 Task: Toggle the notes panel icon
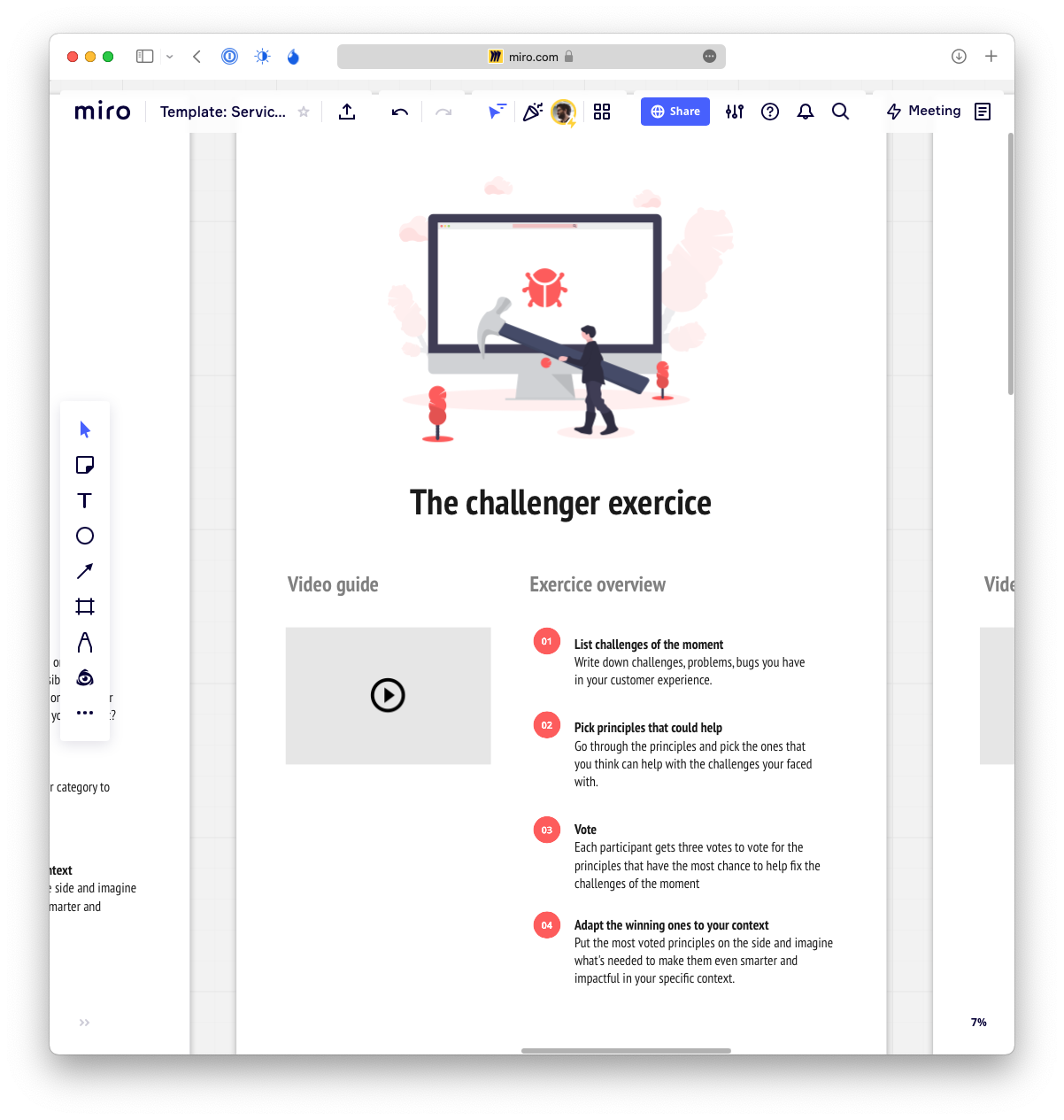point(983,112)
